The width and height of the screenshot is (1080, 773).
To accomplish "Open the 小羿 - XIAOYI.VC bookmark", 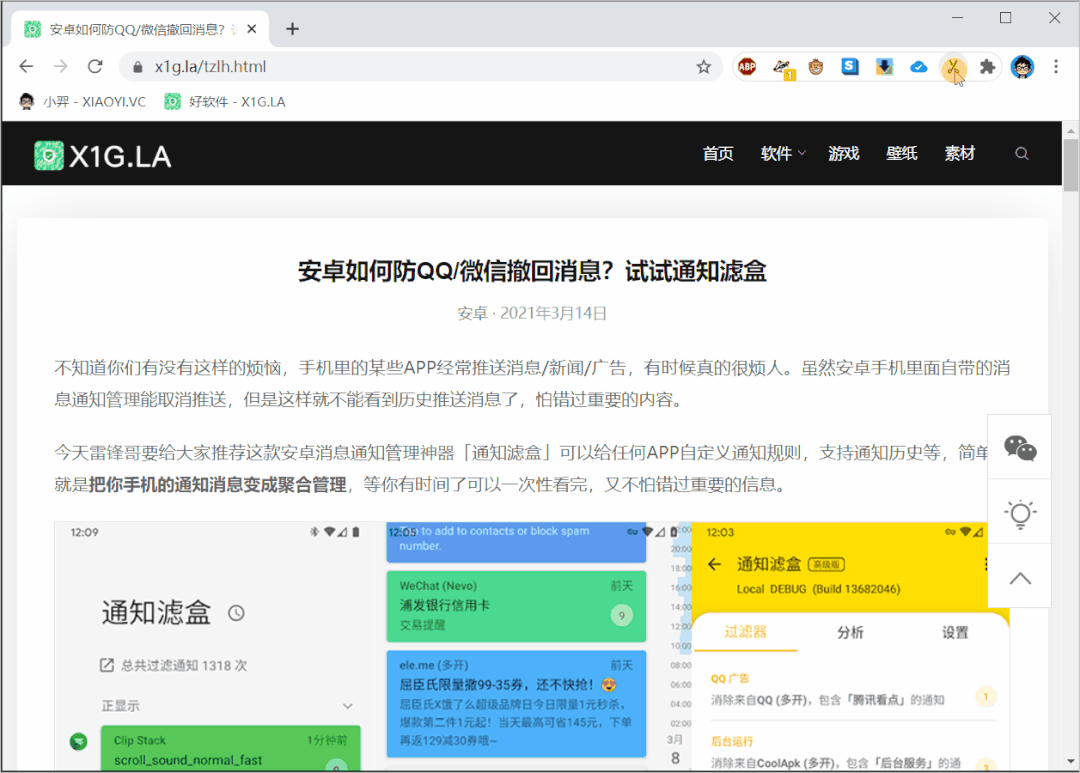I will [x=83, y=102].
